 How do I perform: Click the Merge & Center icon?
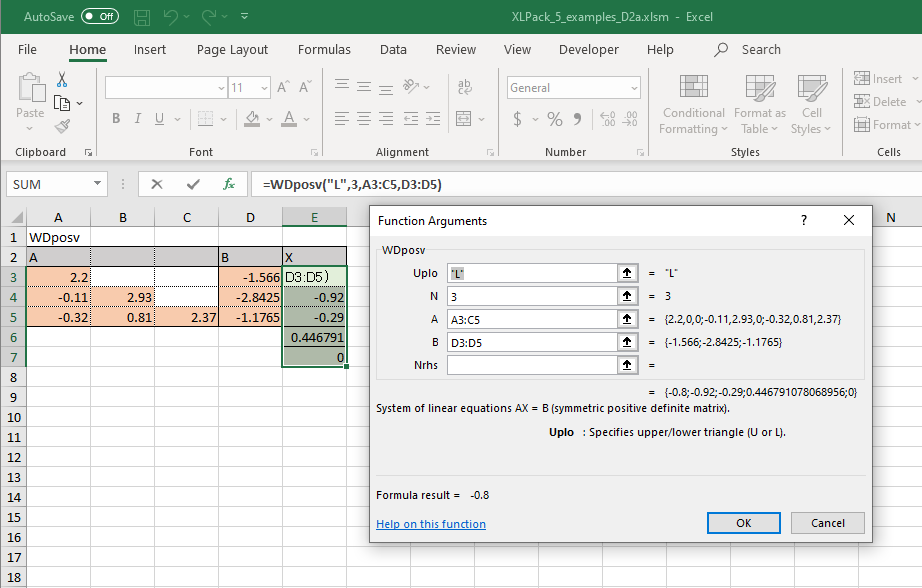463,119
